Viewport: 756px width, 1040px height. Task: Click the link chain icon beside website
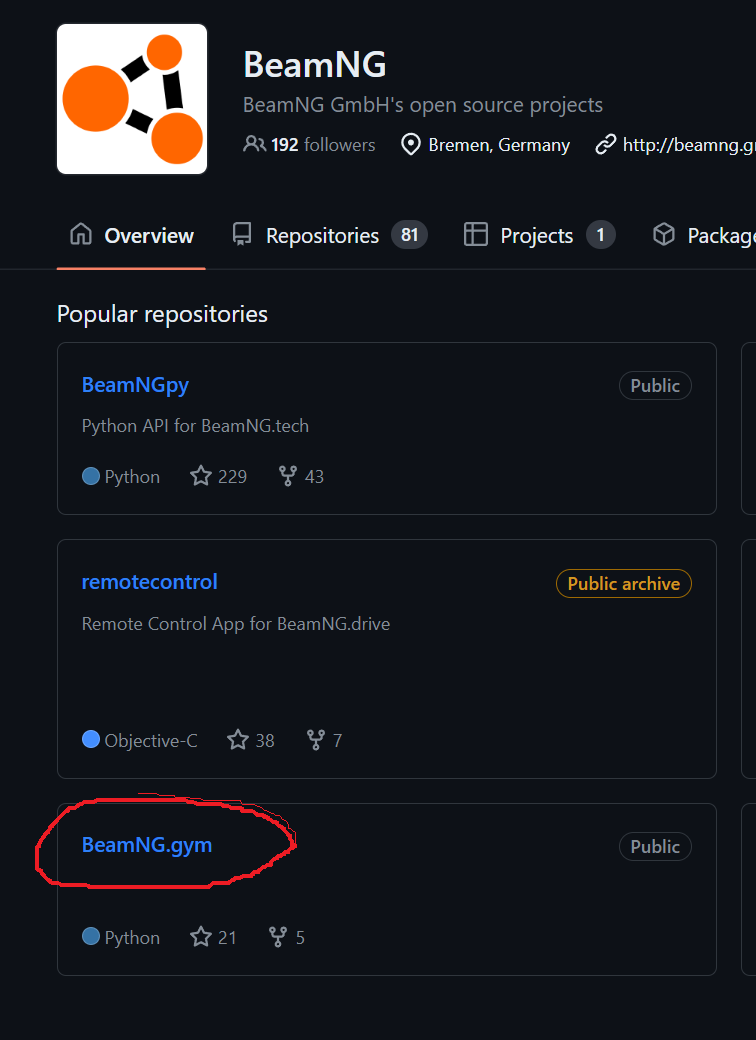(605, 145)
